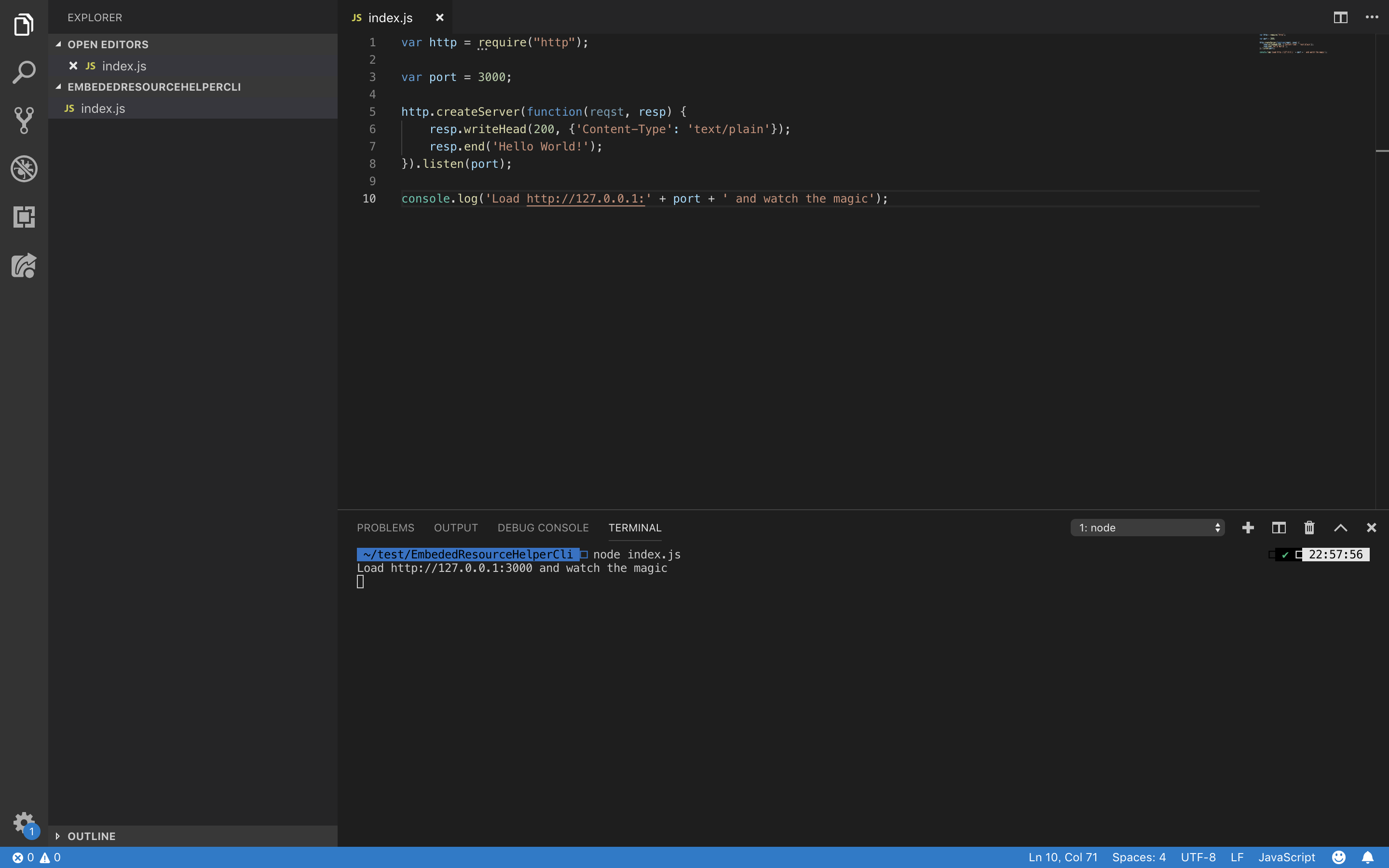Select the Terminal tab
Screen dimensions: 1389x868
[x=635, y=528]
